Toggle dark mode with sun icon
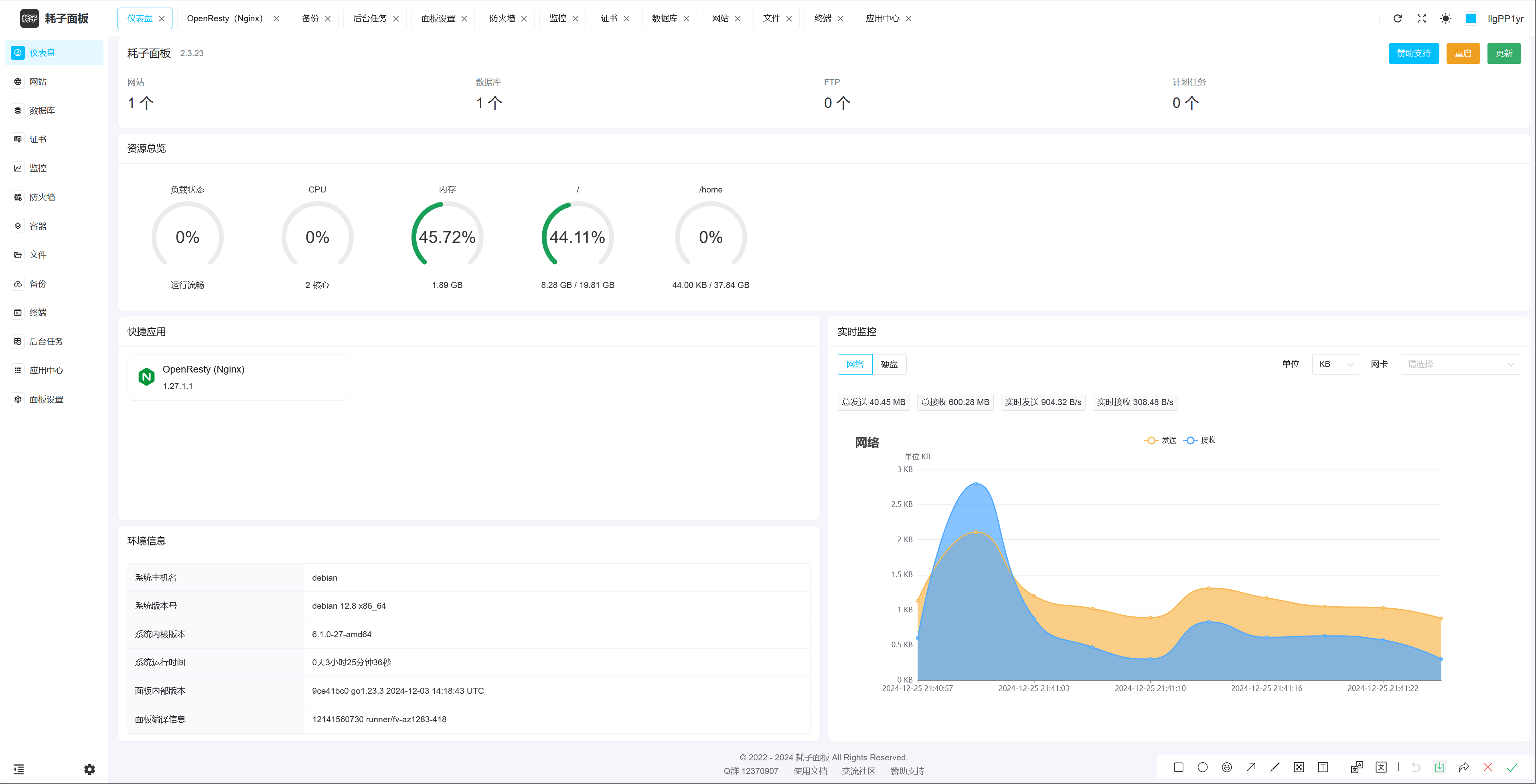Image resolution: width=1536 pixels, height=784 pixels. coord(1445,18)
